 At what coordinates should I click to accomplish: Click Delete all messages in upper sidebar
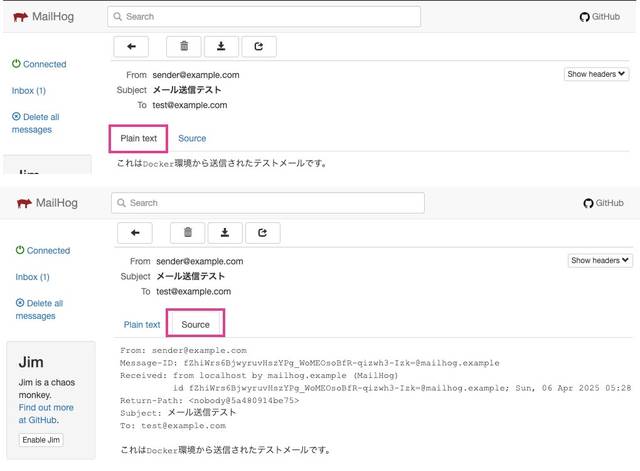tap(36, 123)
